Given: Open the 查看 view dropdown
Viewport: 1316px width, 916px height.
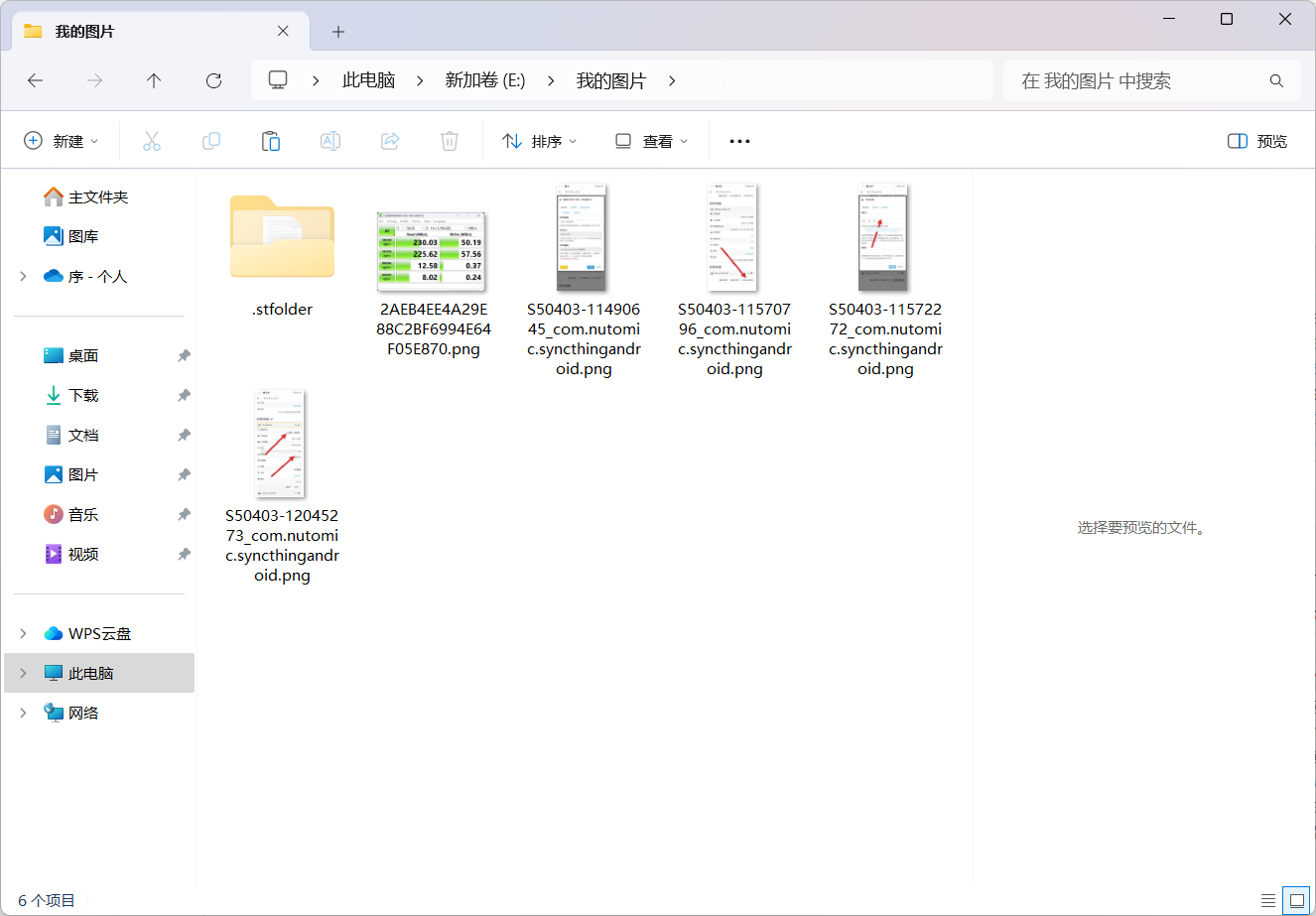Looking at the screenshot, I should pyautogui.click(x=652, y=141).
